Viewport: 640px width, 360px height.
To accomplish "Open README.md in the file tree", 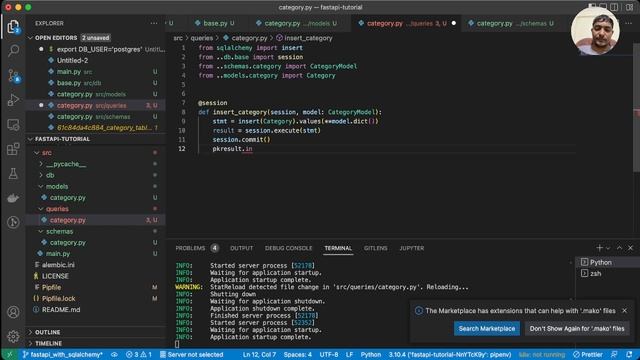I will pos(61,309).
